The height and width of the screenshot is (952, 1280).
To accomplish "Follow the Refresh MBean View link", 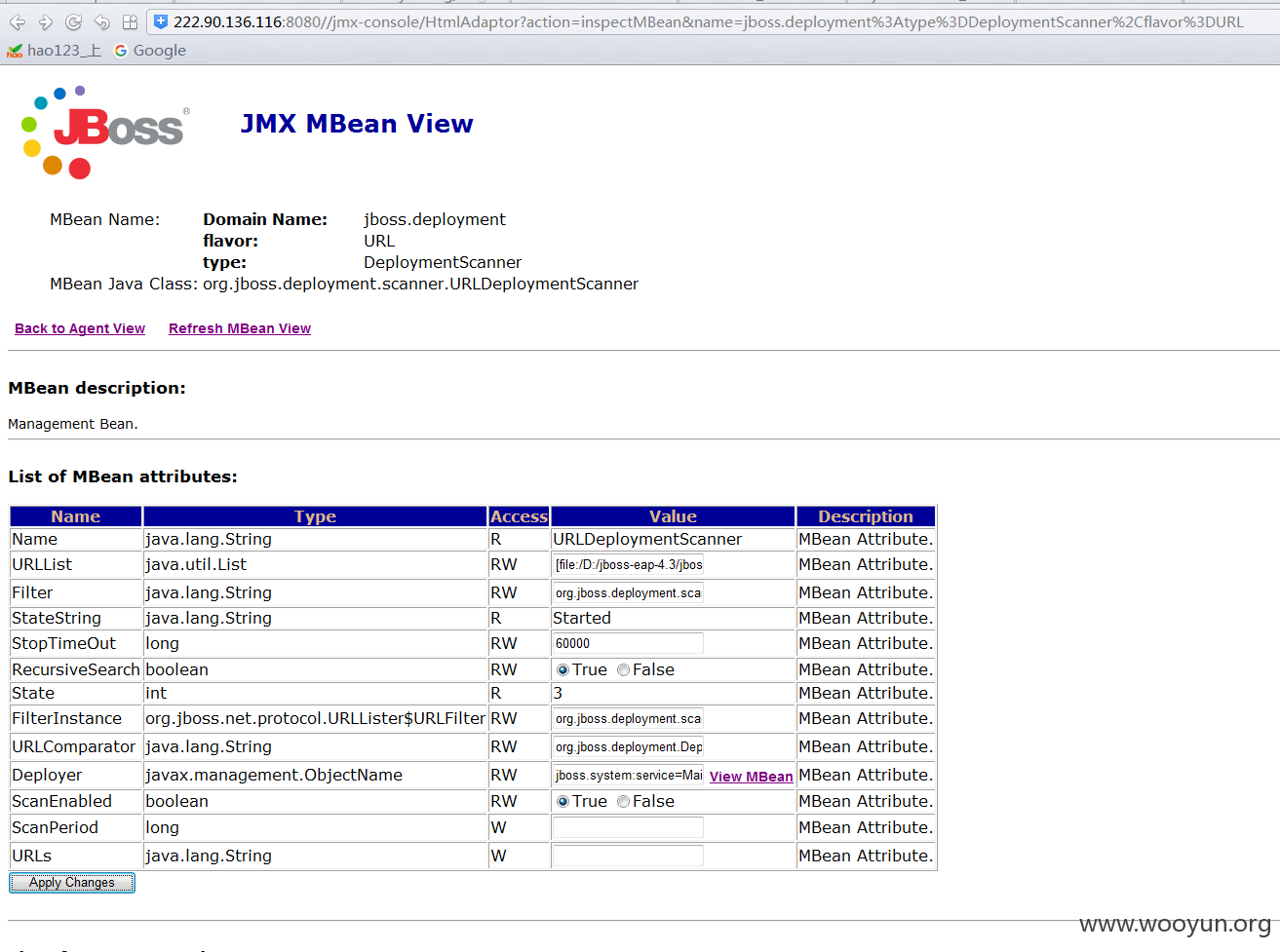I will click(240, 328).
